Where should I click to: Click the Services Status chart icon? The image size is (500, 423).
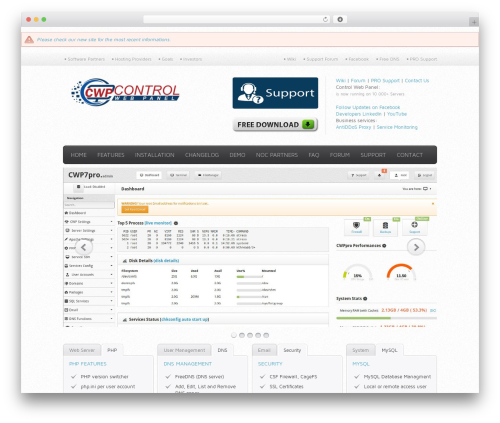pyautogui.click(x=125, y=319)
